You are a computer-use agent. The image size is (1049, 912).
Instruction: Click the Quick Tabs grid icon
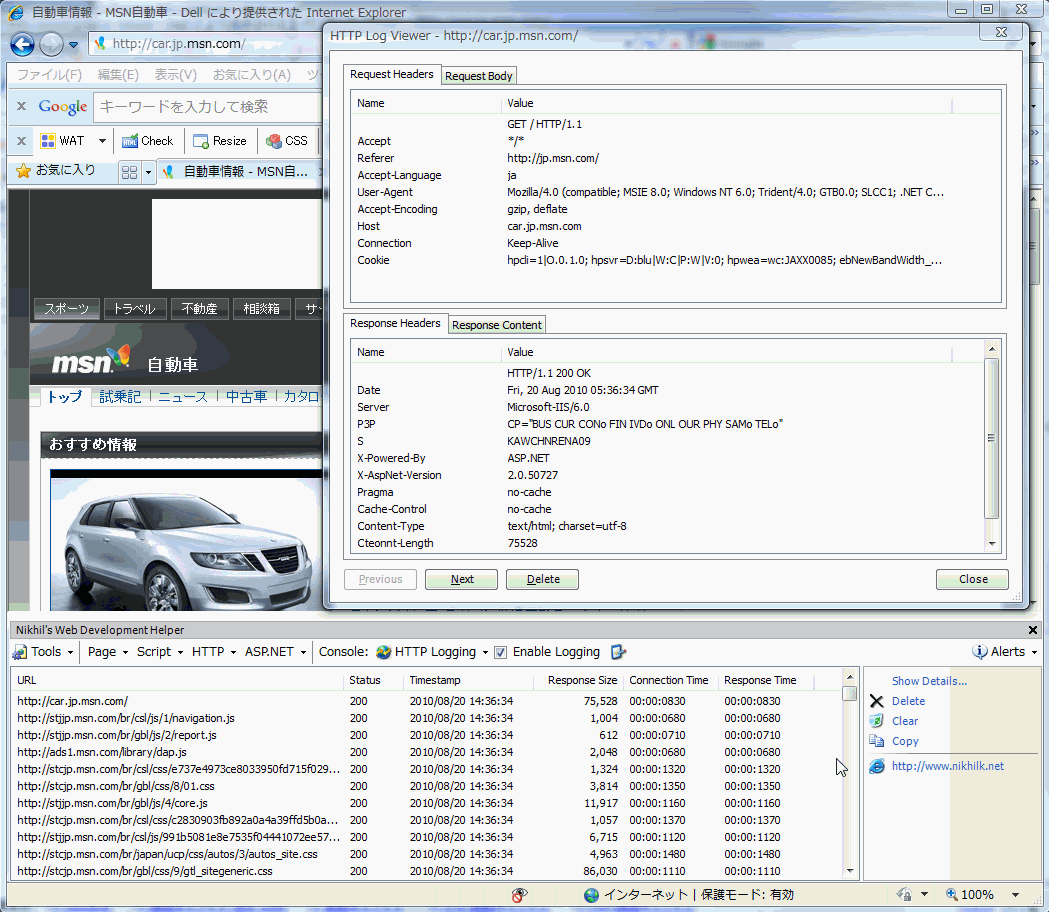pos(130,172)
